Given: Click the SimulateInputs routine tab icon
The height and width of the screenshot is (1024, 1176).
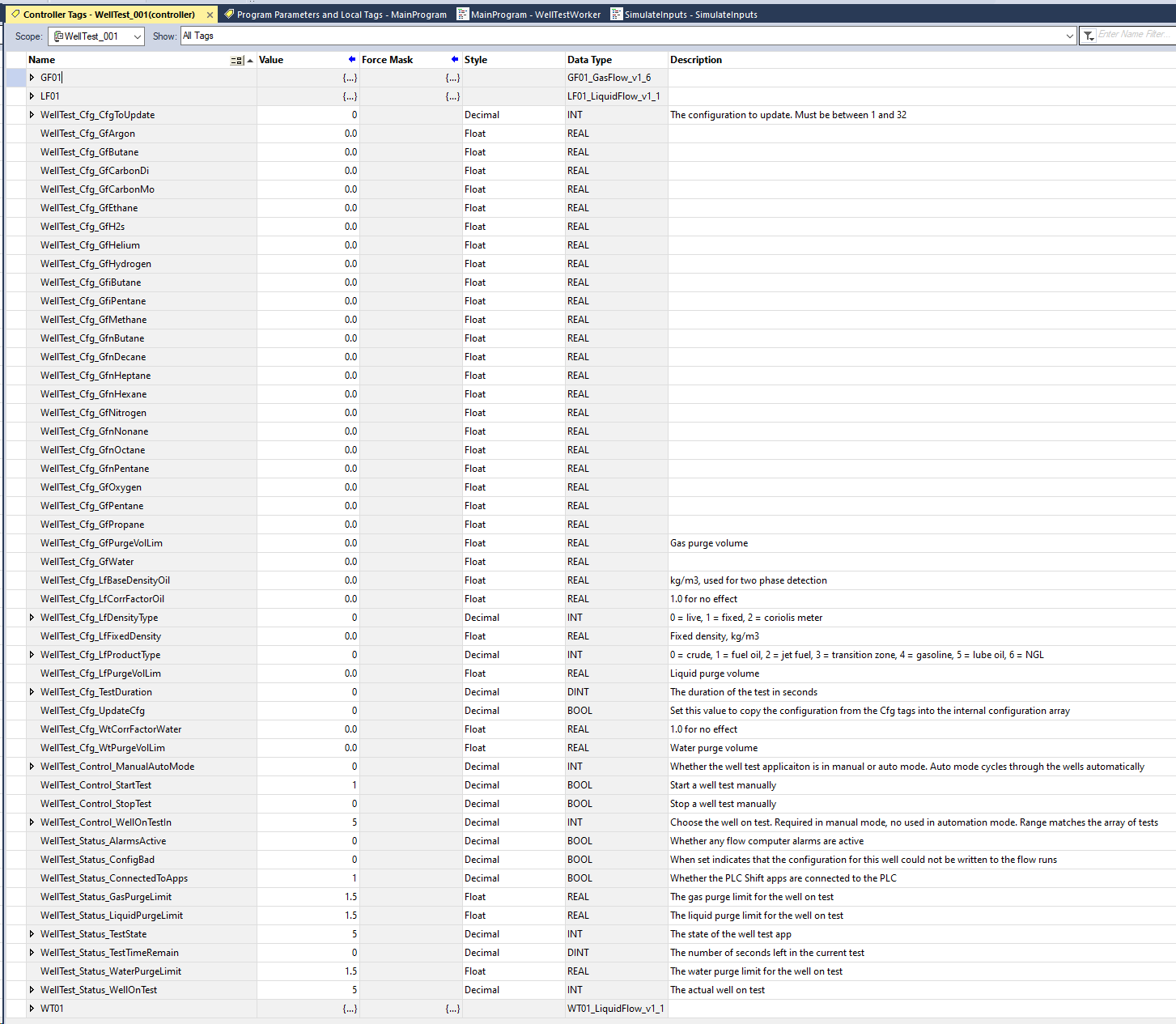Looking at the screenshot, I should coord(616,15).
